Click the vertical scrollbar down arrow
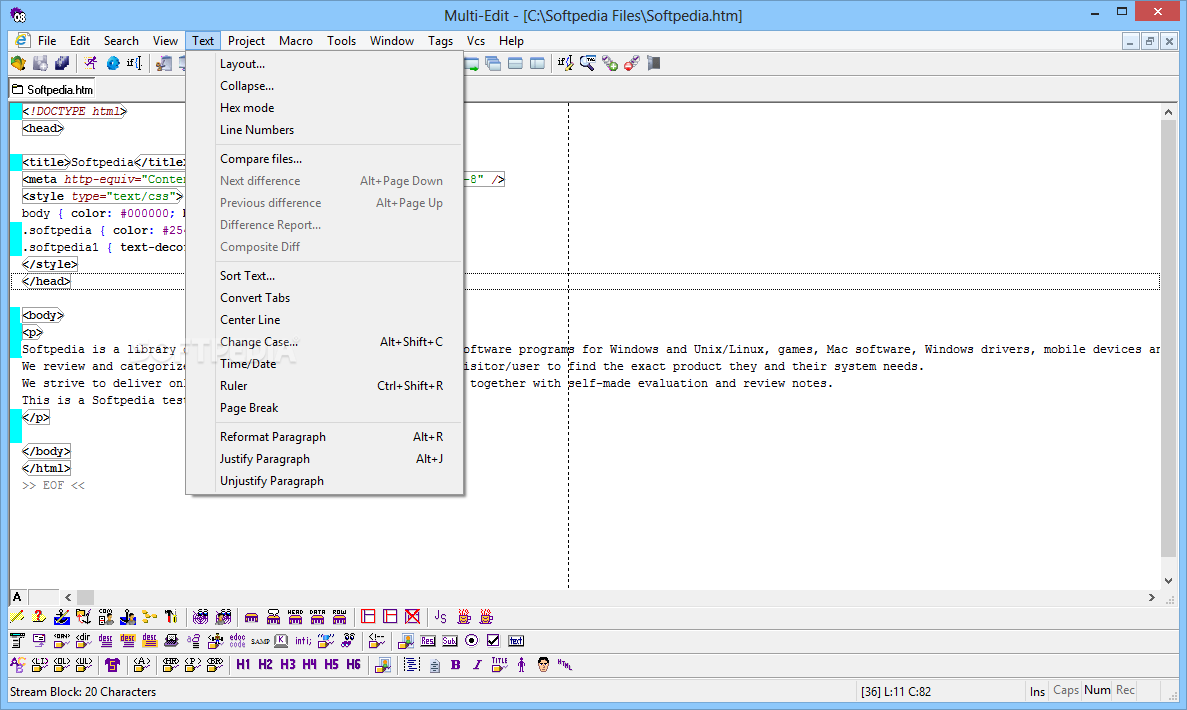This screenshot has width=1187, height=710. pos(1168,581)
